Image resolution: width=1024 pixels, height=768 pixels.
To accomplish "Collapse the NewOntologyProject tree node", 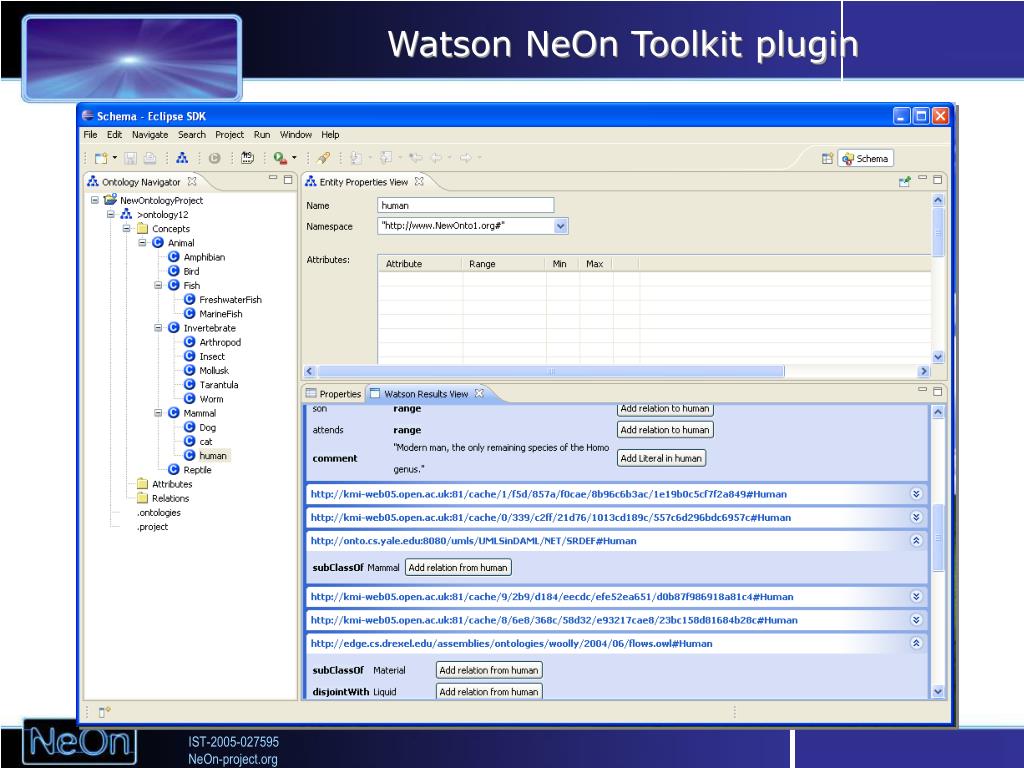I will click(x=95, y=200).
